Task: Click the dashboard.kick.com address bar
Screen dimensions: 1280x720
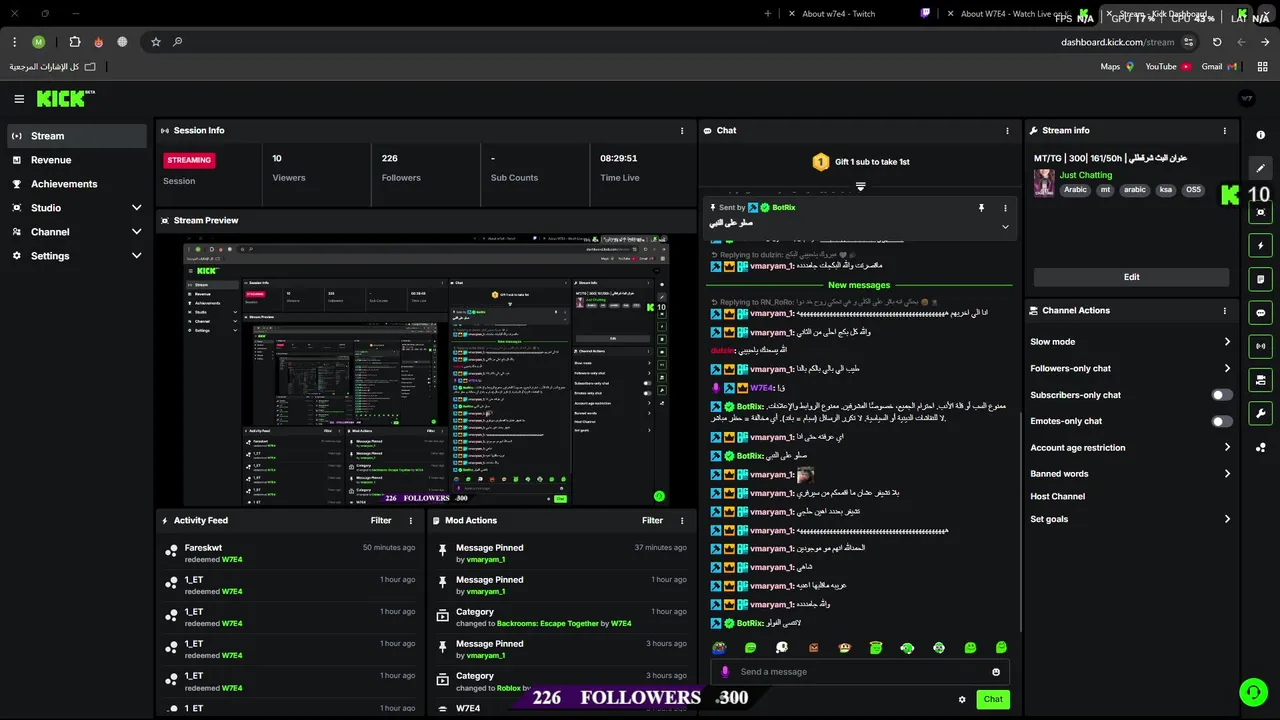Action: (1117, 42)
